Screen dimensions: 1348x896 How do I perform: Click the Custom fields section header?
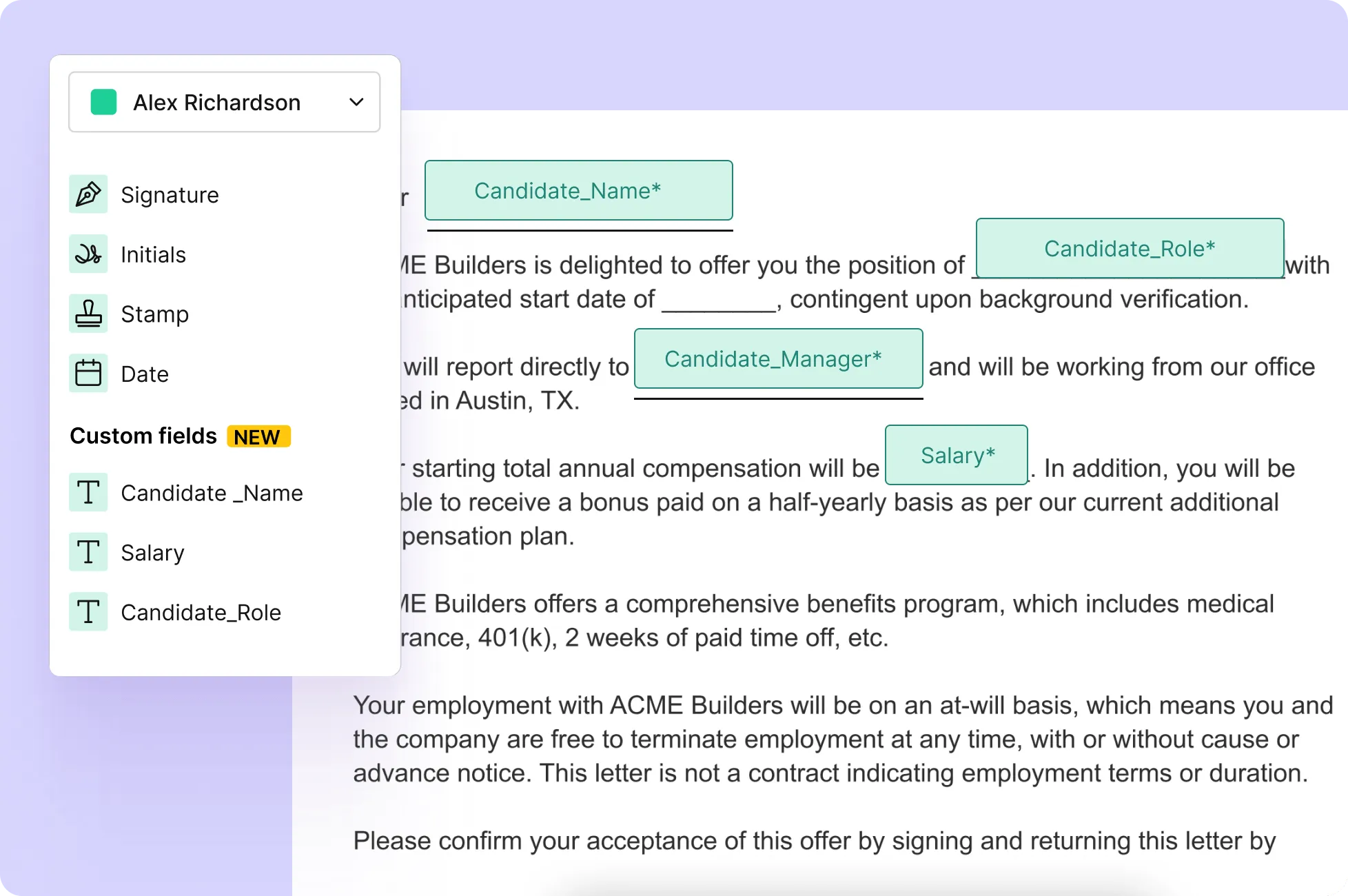point(143,436)
